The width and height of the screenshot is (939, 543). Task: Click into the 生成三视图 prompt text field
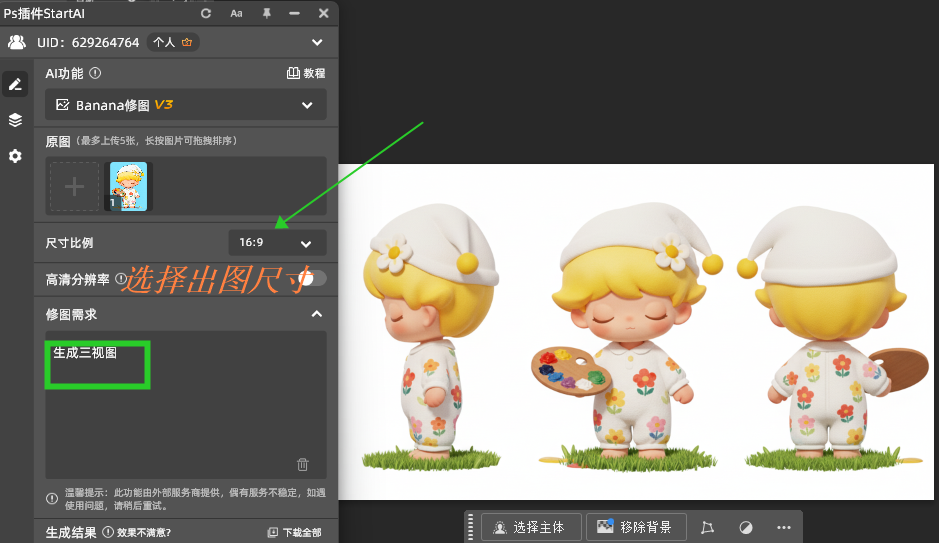186,404
